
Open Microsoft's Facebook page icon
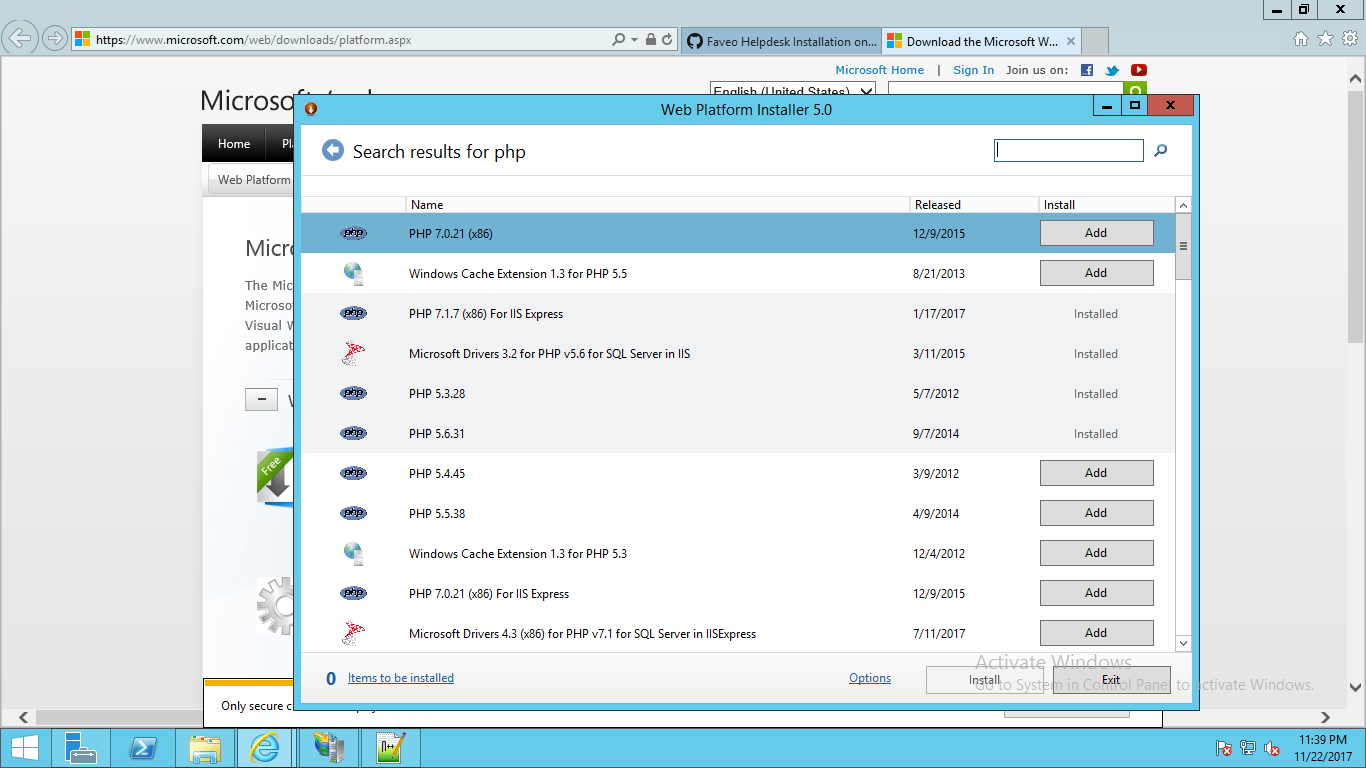(x=1087, y=70)
